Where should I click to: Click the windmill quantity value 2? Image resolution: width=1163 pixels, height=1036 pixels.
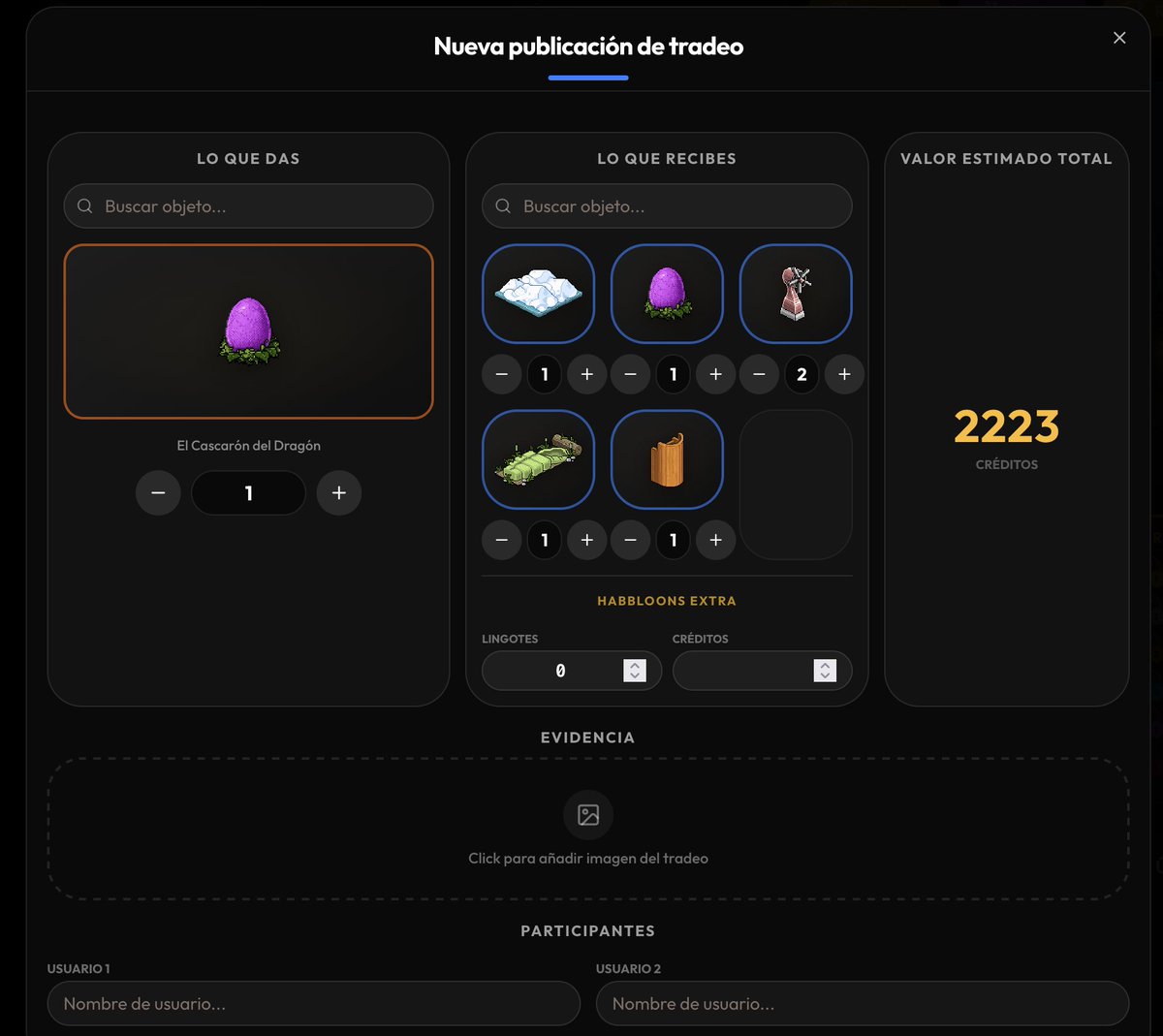click(802, 374)
